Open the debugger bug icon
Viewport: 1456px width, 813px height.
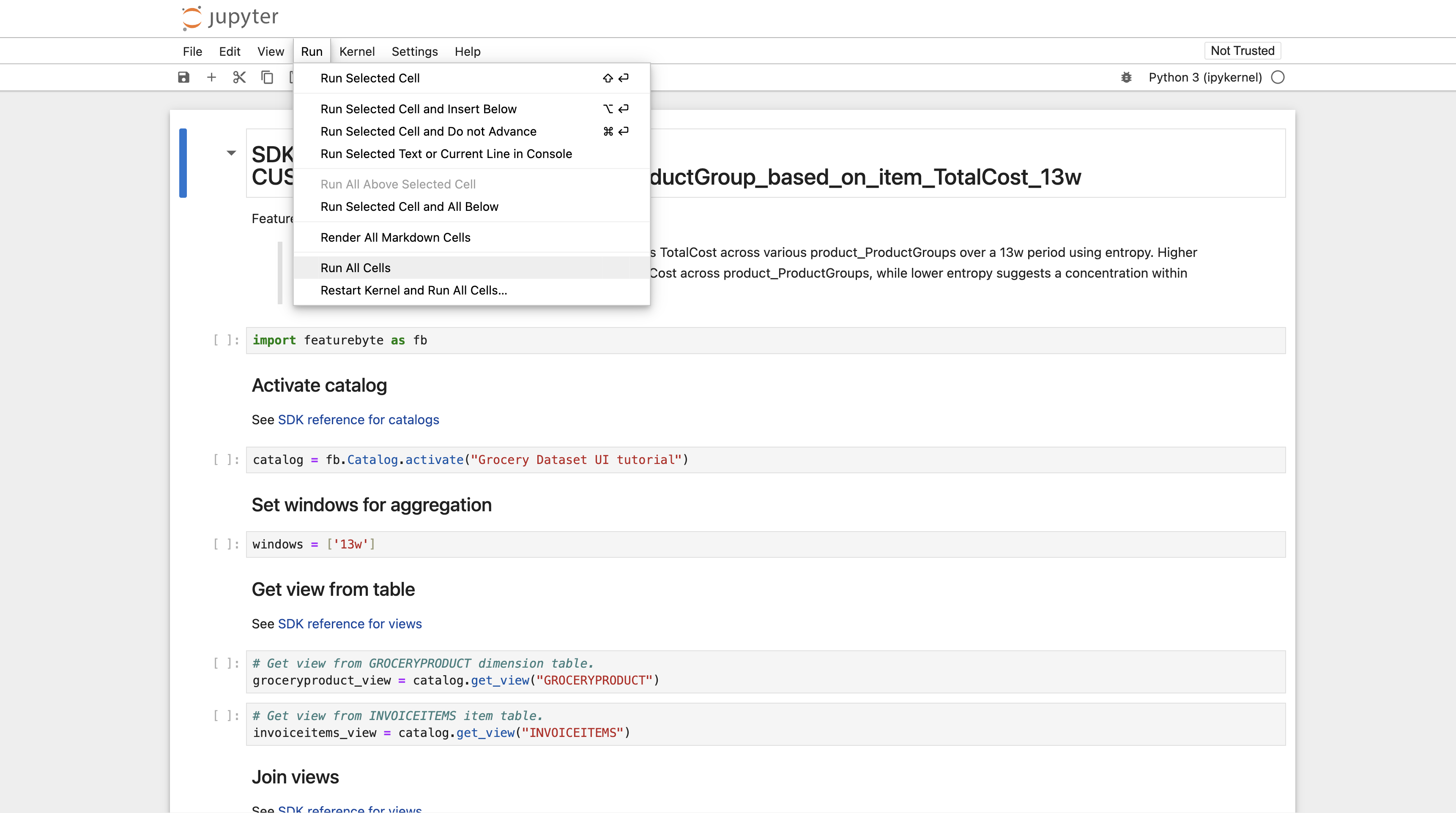[x=1126, y=77]
